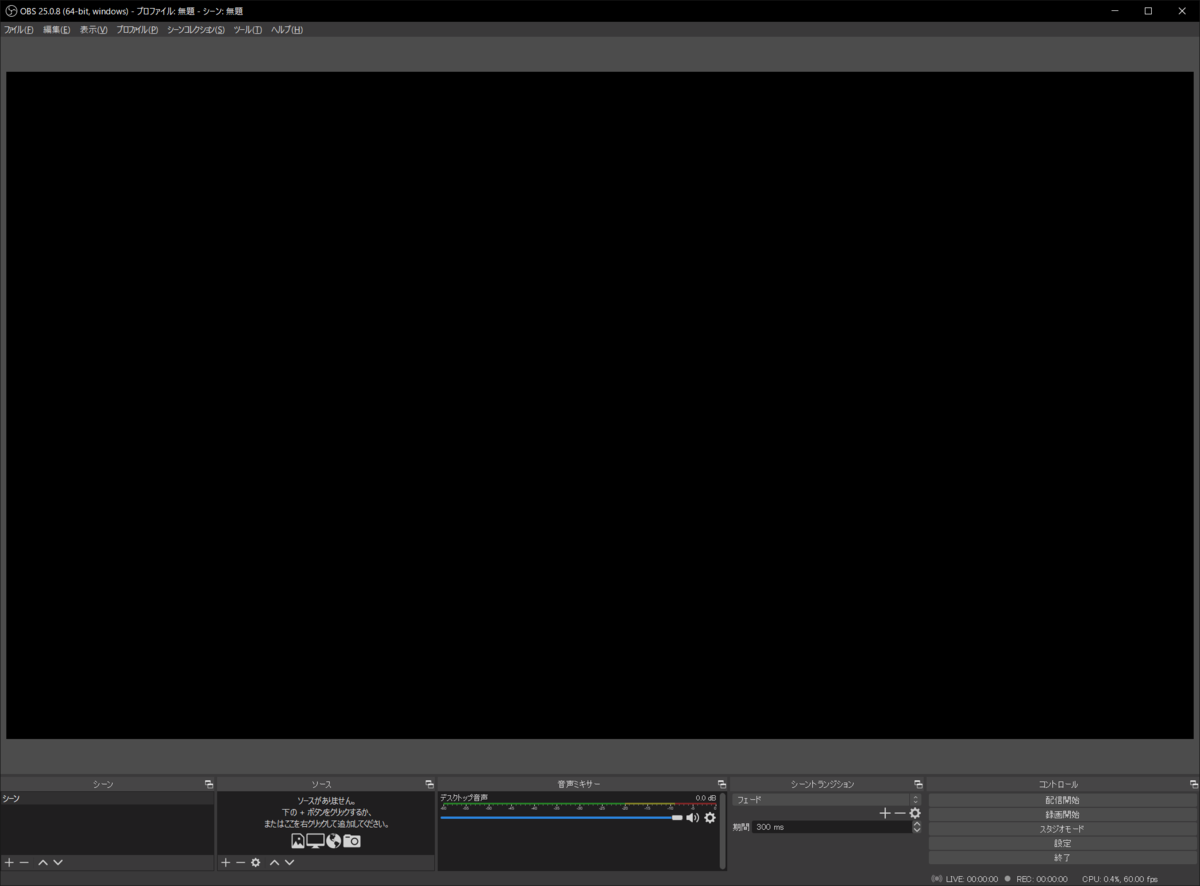This screenshot has width=1200, height=886.
Task: Exit OBS with the 終了 button
Action: 1062,858
